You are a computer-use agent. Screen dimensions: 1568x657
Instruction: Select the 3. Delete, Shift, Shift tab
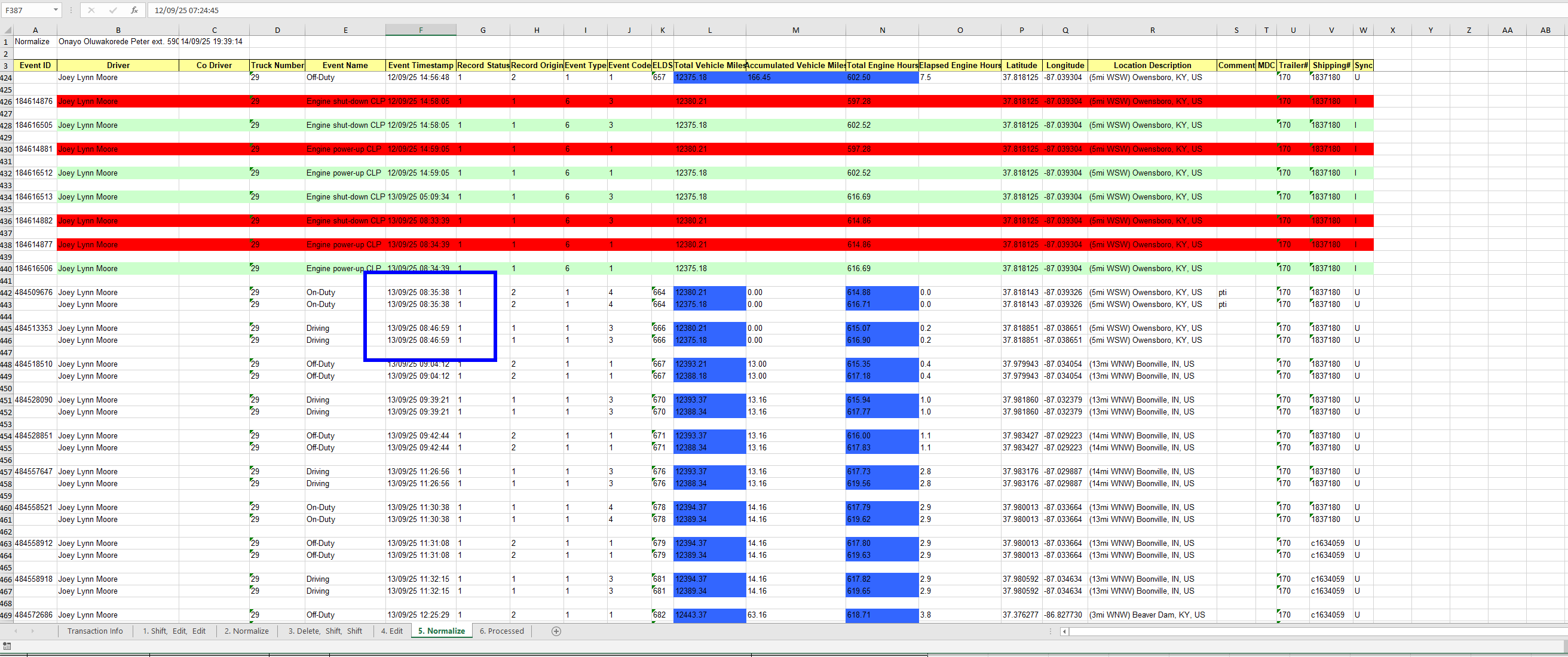coord(325,631)
